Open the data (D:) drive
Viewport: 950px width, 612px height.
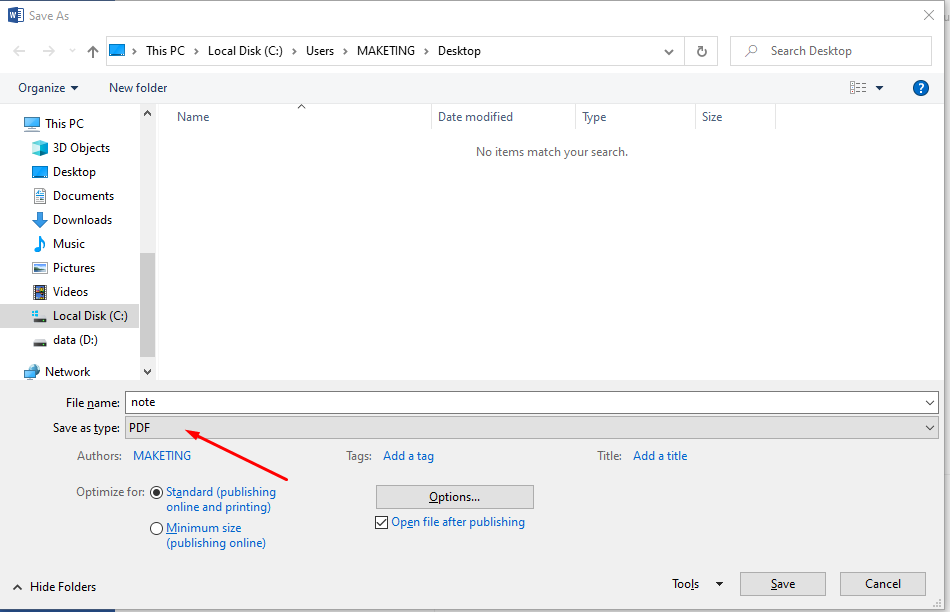pyautogui.click(x=75, y=340)
